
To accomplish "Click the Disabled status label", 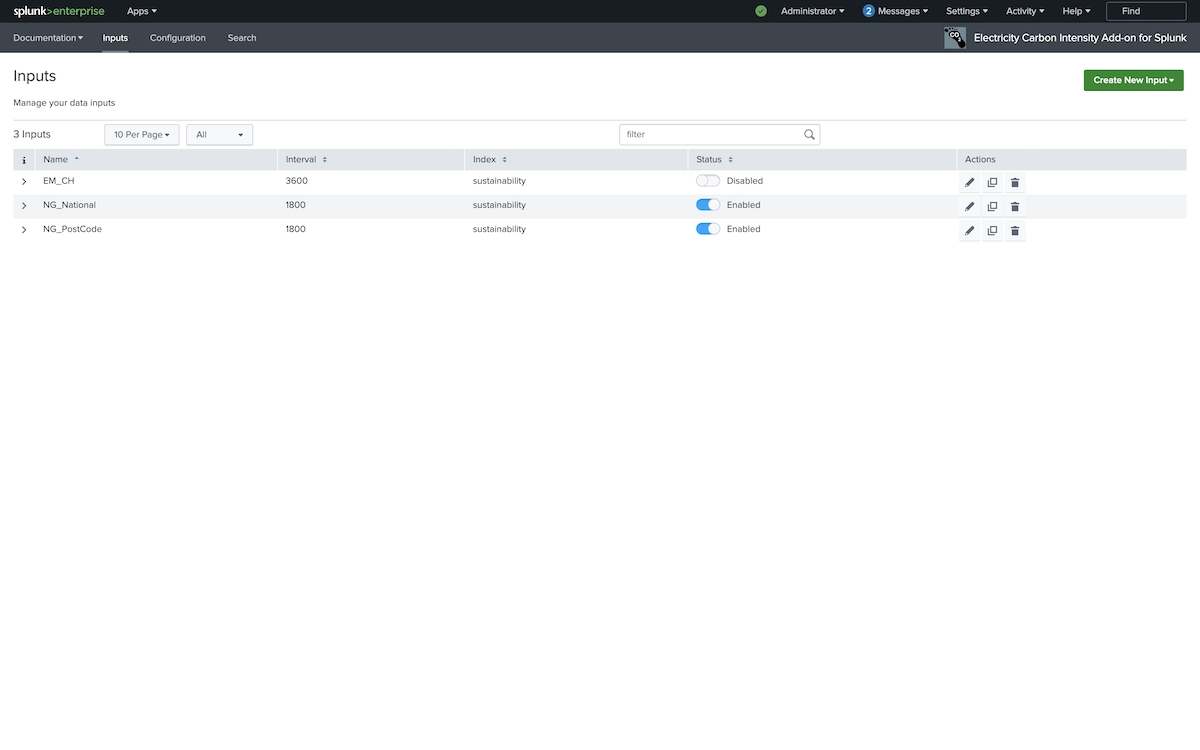I will pos(745,181).
